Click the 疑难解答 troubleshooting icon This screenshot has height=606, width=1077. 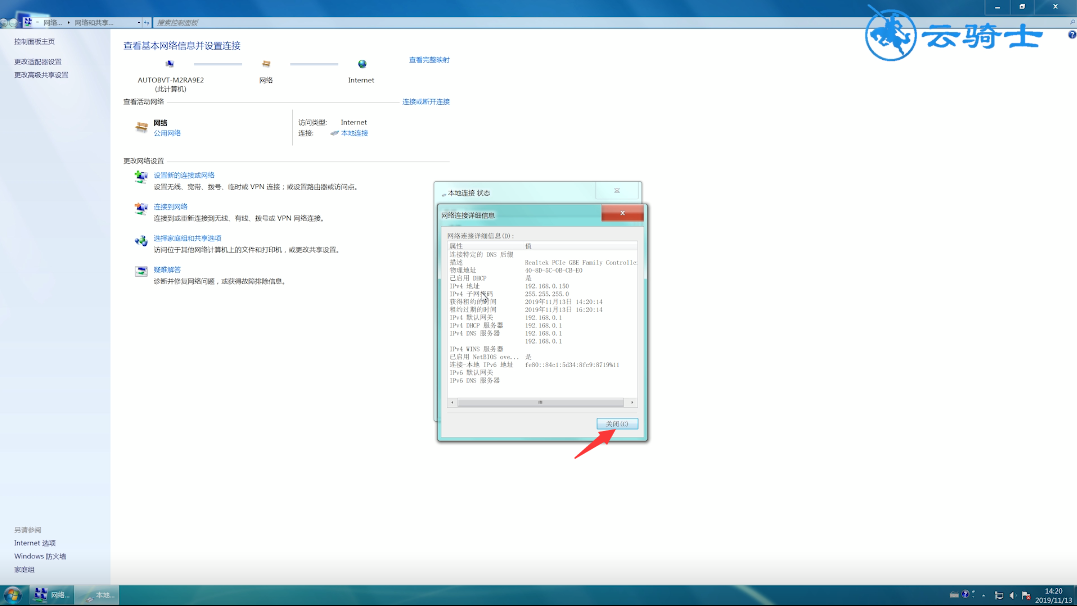pyautogui.click(x=141, y=271)
